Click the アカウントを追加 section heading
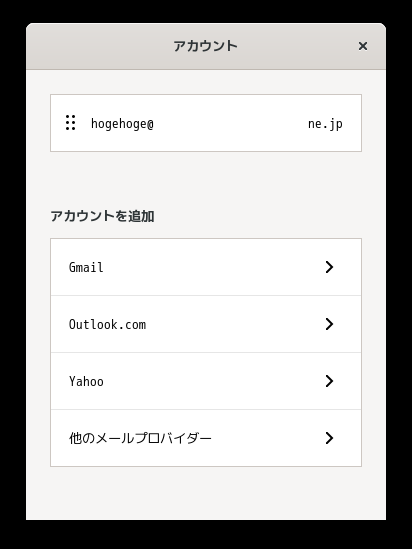Screen dimensions: 412x549 [x=102, y=216]
